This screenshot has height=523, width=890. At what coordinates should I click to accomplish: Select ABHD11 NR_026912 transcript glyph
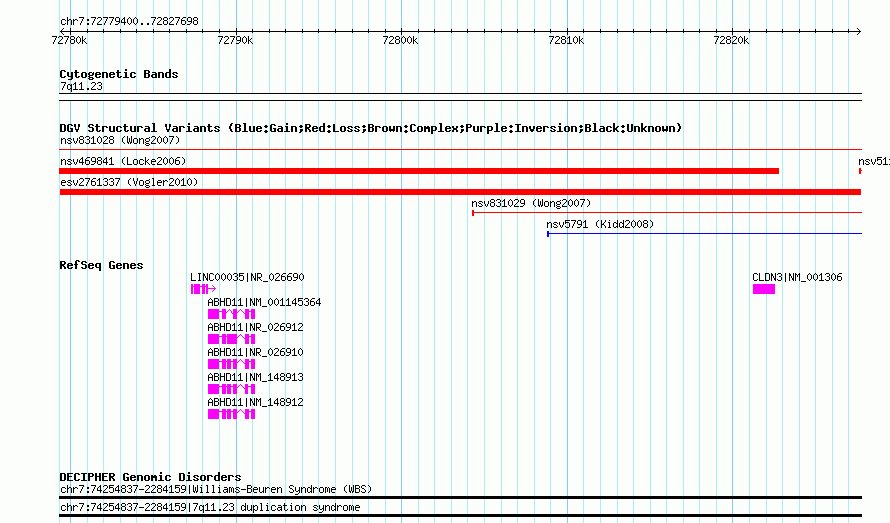coord(232,339)
